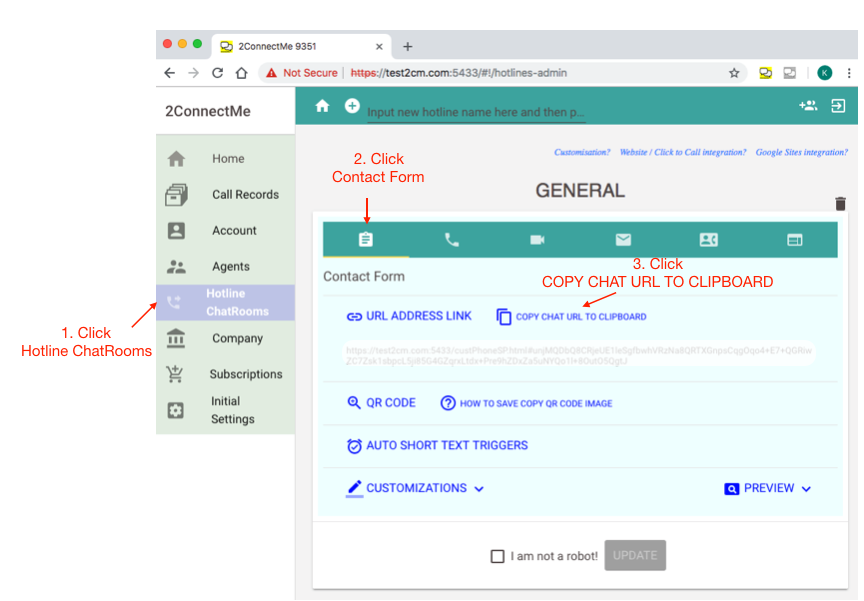Switch to the web page layout tab
Viewport: 864px width, 601px height.
point(795,240)
